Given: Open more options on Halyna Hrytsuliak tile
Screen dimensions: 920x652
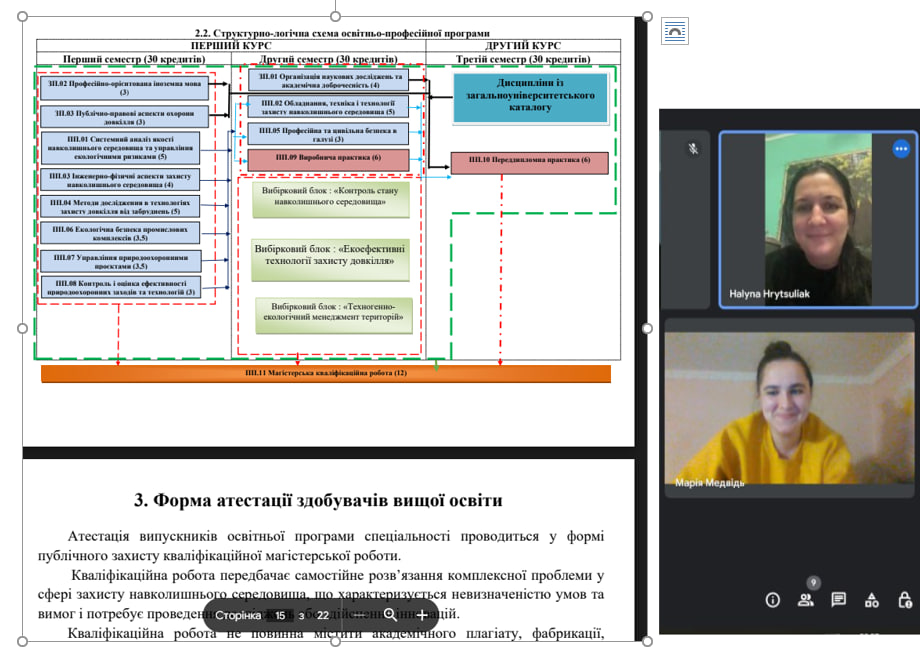Looking at the screenshot, I should (901, 149).
